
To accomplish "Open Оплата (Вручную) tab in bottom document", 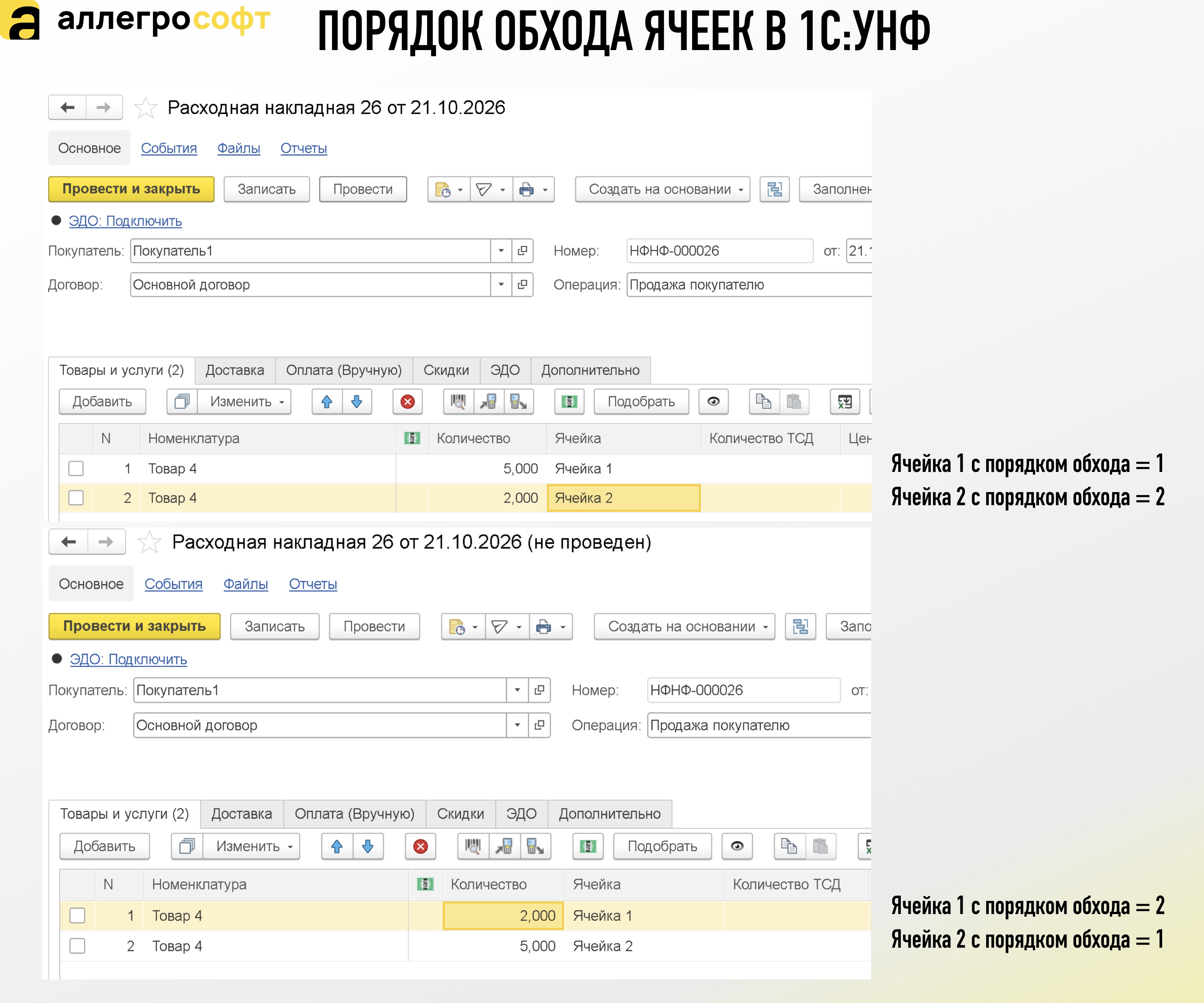I will (354, 814).
